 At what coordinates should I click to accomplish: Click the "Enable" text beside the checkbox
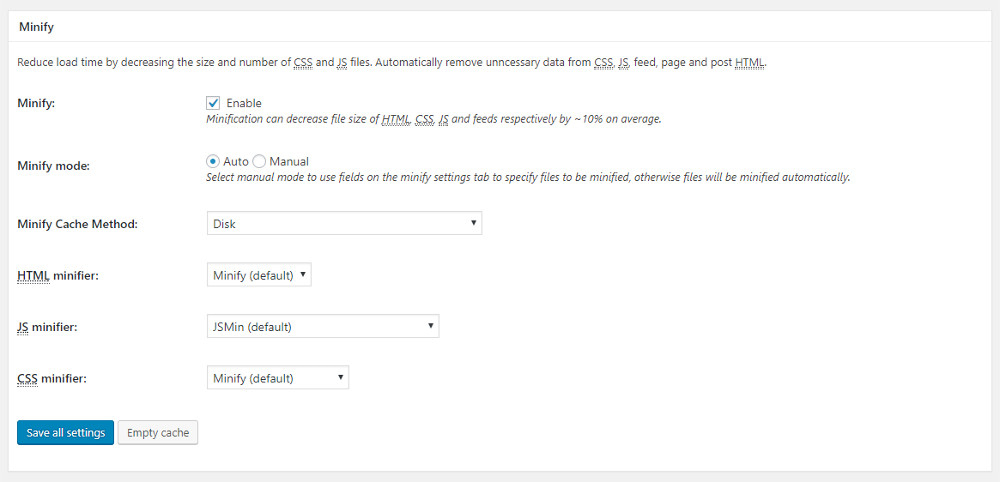click(x=244, y=103)
